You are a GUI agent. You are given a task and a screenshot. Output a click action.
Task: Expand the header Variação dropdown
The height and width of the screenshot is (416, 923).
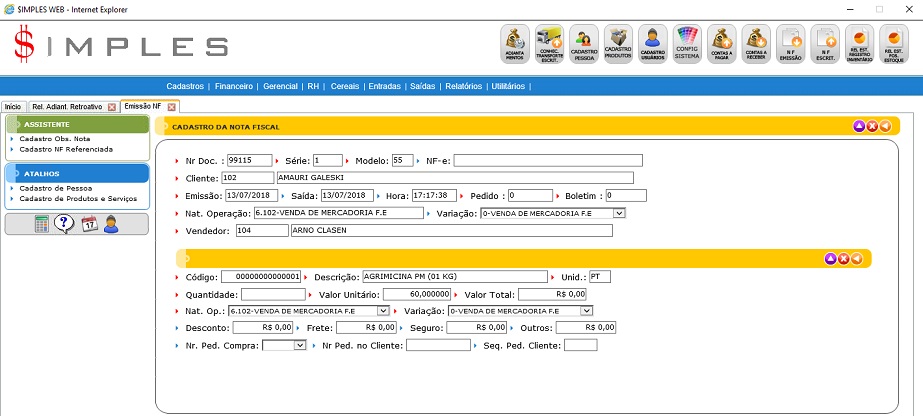pos(619,213)
